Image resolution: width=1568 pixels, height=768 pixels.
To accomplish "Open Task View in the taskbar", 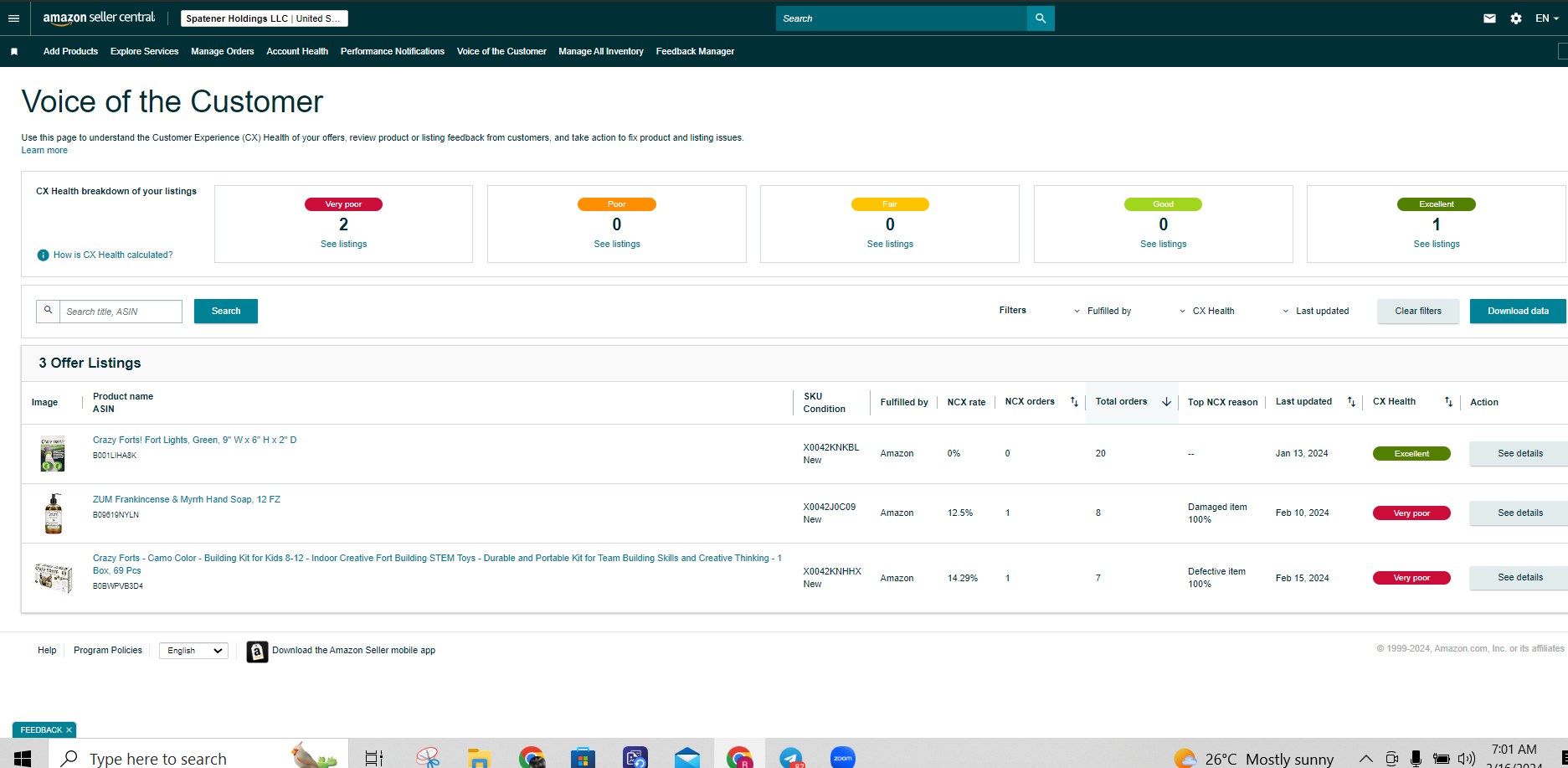I will tap(374, 758).
